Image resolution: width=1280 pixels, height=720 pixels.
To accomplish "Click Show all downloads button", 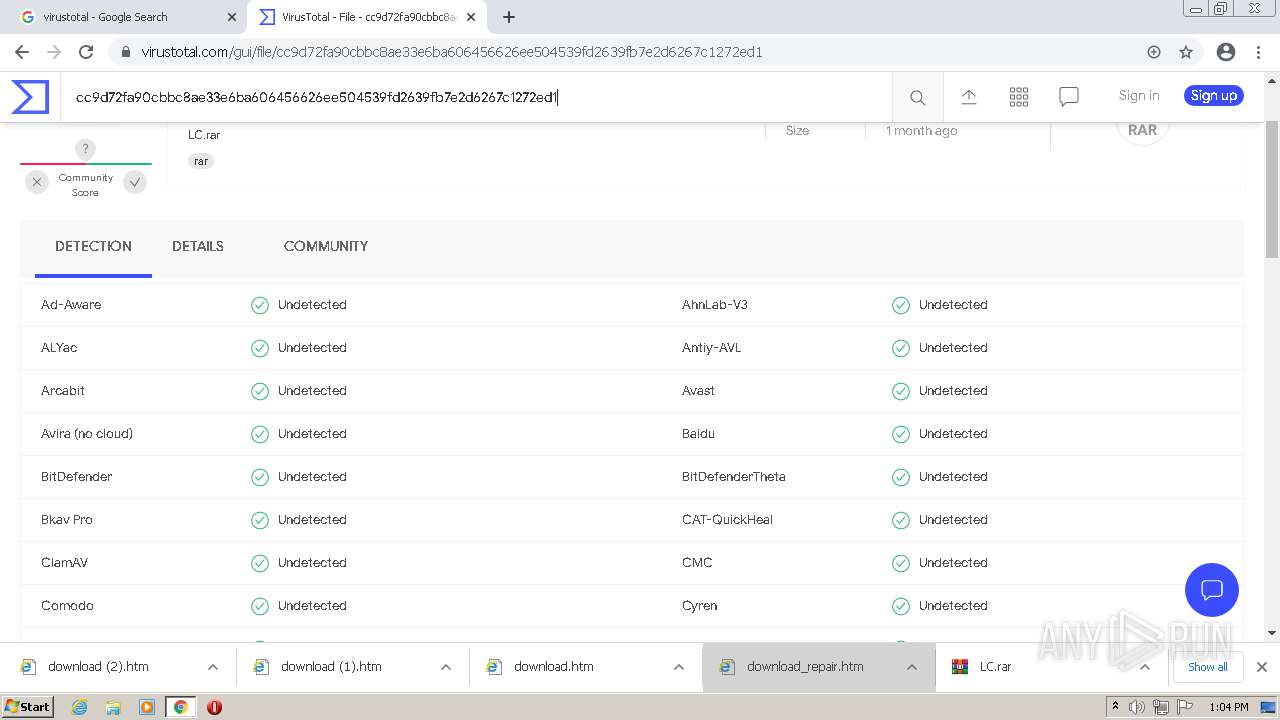I will tap(1208, 667).
